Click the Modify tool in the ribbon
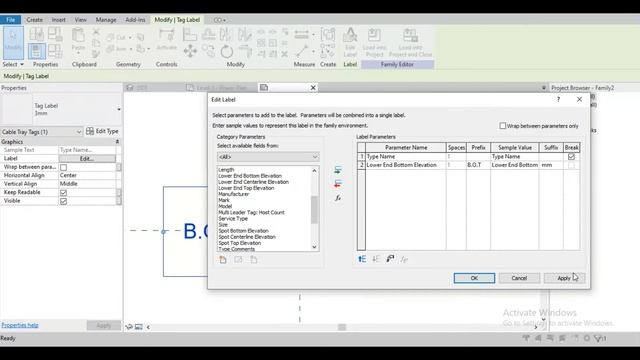 (13, 43)
